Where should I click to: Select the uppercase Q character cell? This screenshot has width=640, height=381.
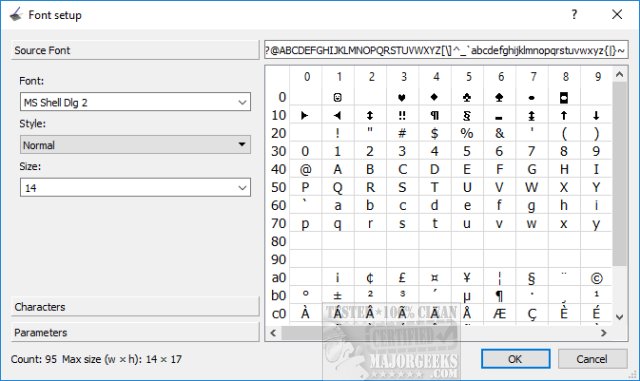(x=338, y=187)
